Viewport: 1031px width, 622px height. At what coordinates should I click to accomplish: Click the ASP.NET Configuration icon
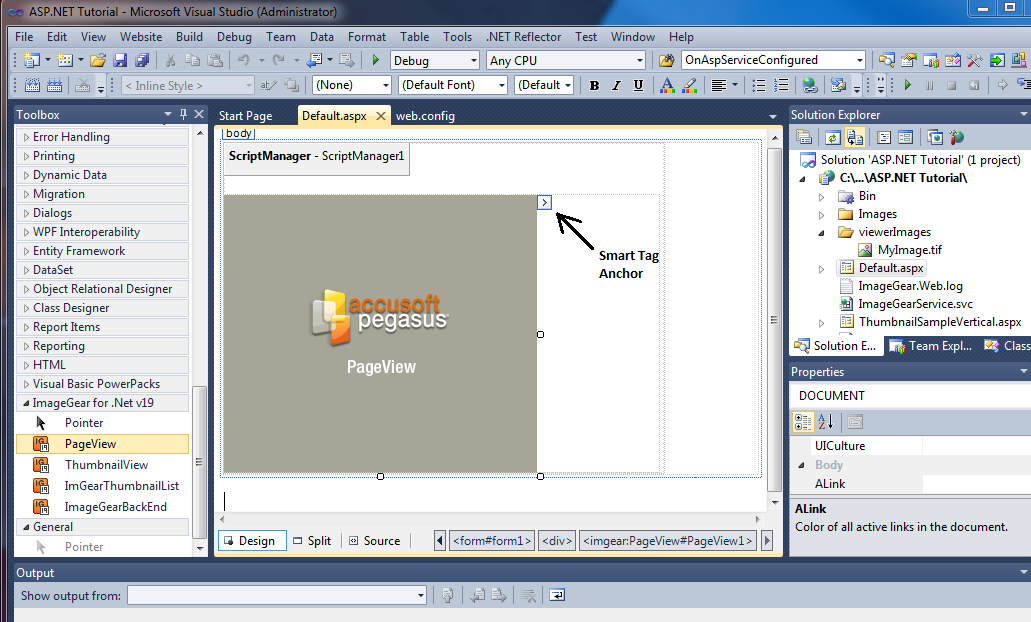tap(957, 137)
